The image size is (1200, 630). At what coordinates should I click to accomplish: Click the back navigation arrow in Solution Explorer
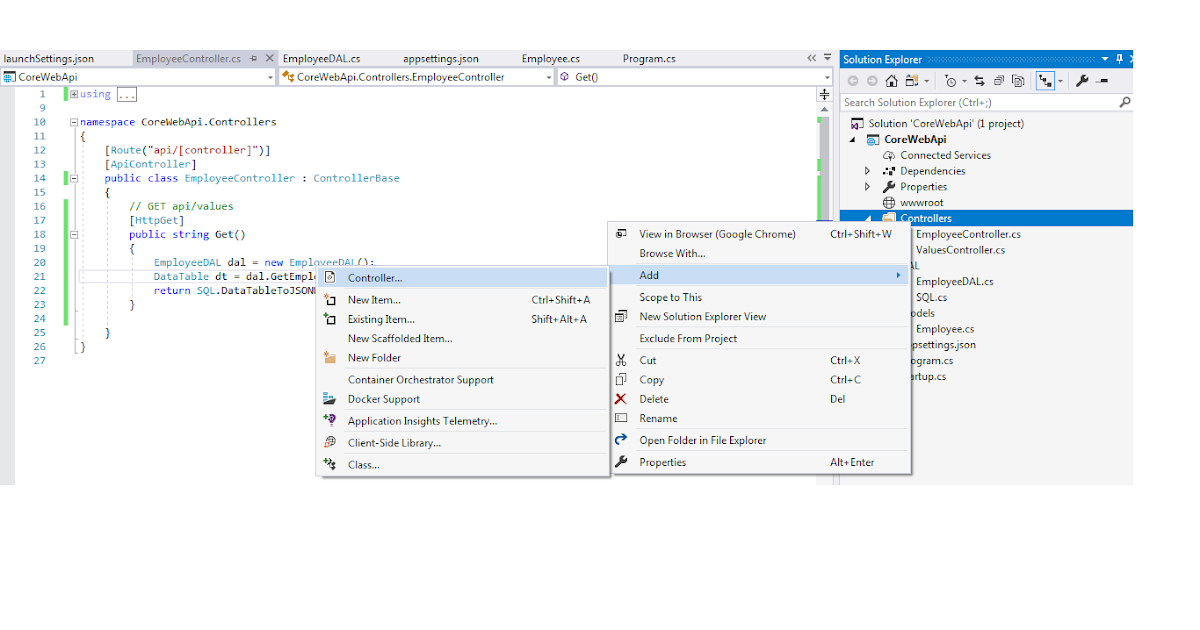pyautogui.click(x=854, y=80)
